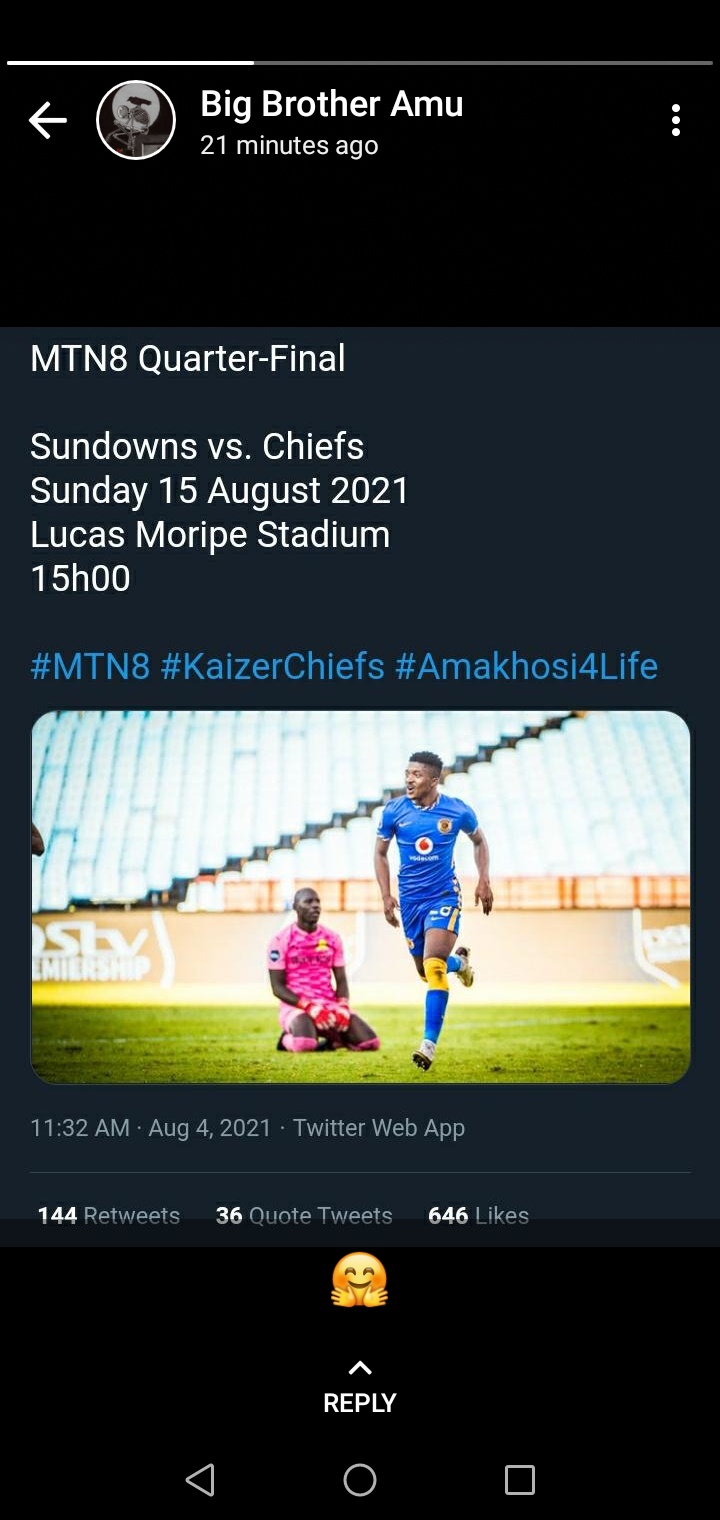Viewport: 720px width, 1520px height.
Task: Tap the 11:32 AM Aug 4, 2021 timestamp
Action: click(150, 1128)
